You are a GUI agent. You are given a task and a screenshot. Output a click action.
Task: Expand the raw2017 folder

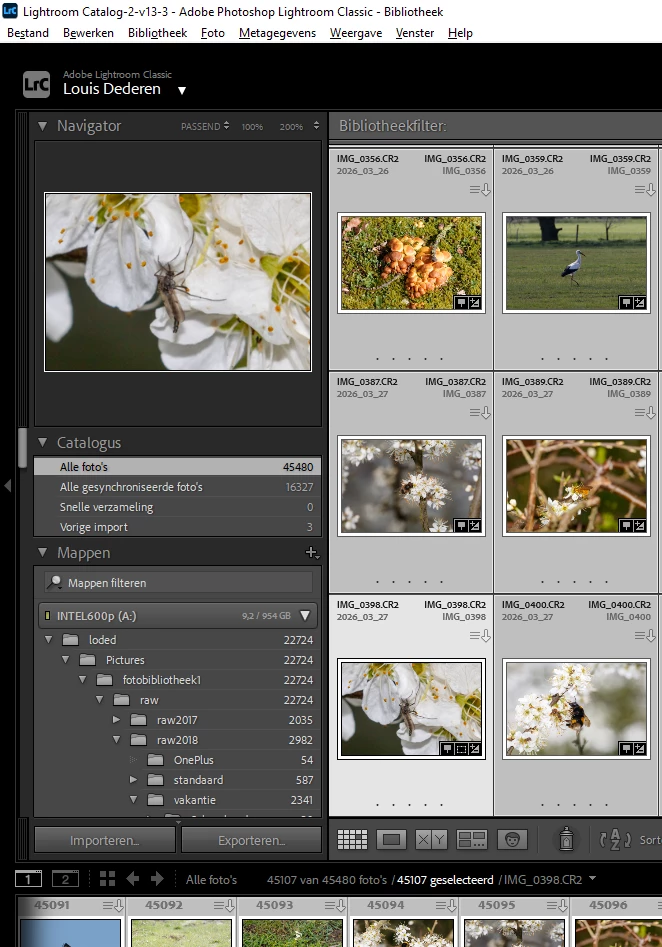click(x=117, y=719)
